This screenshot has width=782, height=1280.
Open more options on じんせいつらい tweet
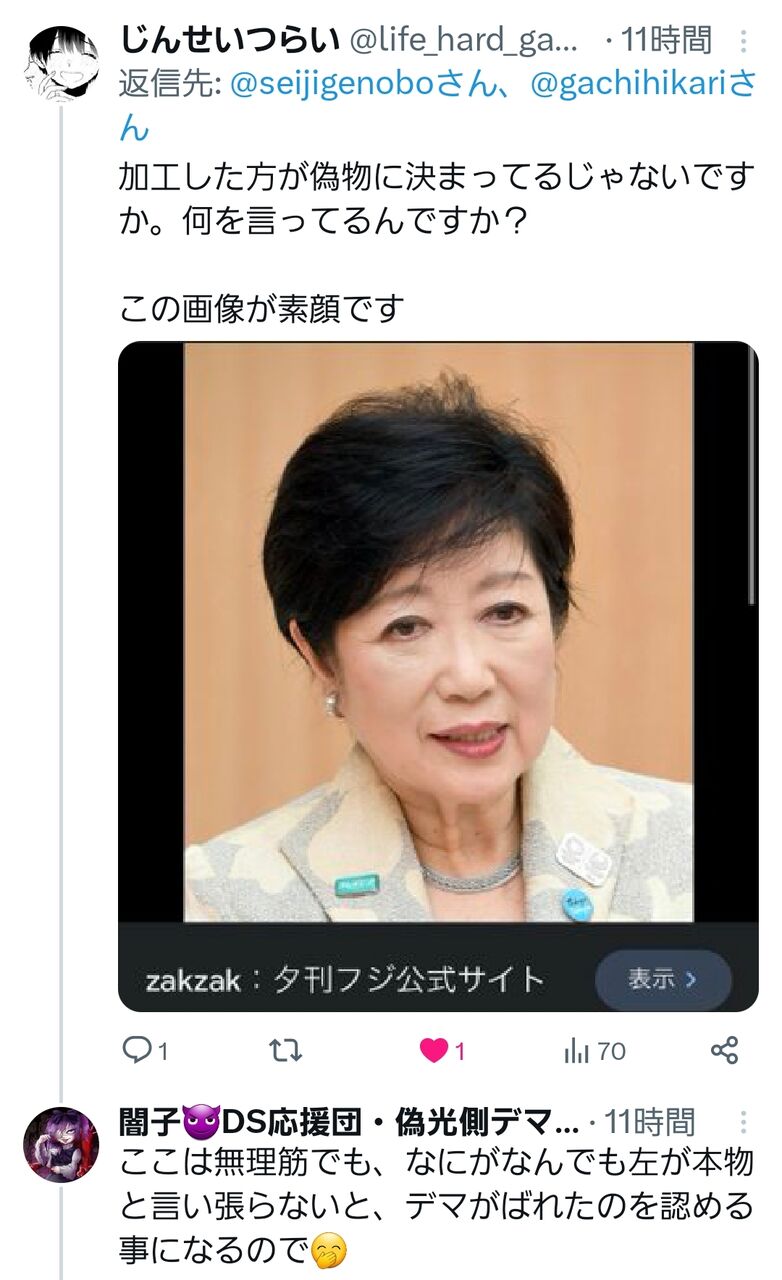point(743,41)
